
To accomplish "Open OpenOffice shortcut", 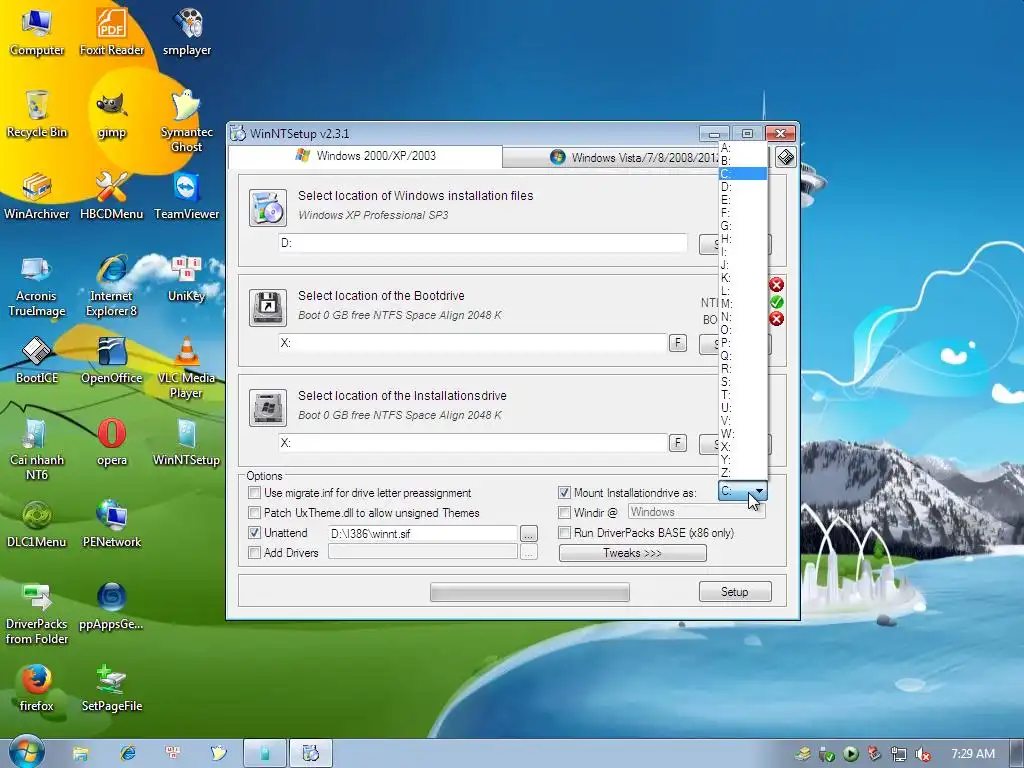I will pyautogui.click(x=112, y=360).
